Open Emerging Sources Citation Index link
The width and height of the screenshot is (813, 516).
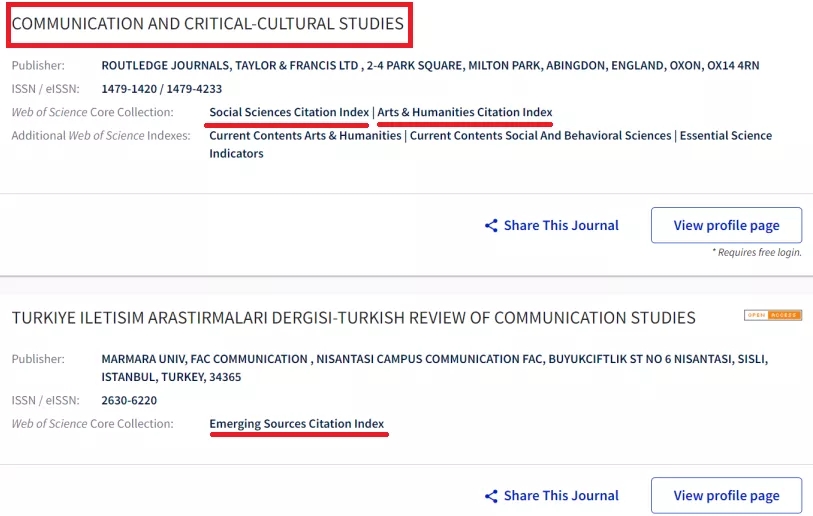[297, 424]
